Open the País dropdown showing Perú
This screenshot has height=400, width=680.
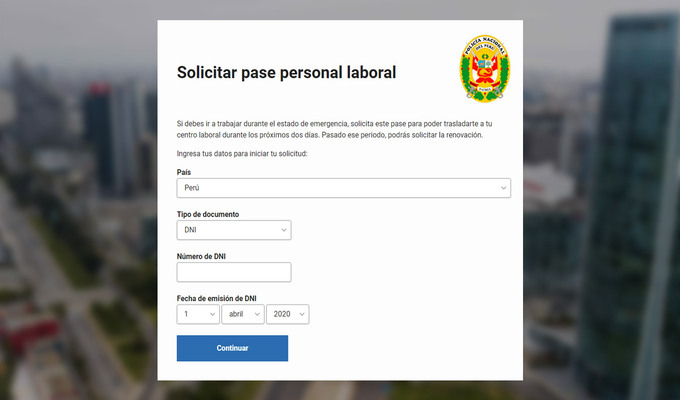[343, 188]
